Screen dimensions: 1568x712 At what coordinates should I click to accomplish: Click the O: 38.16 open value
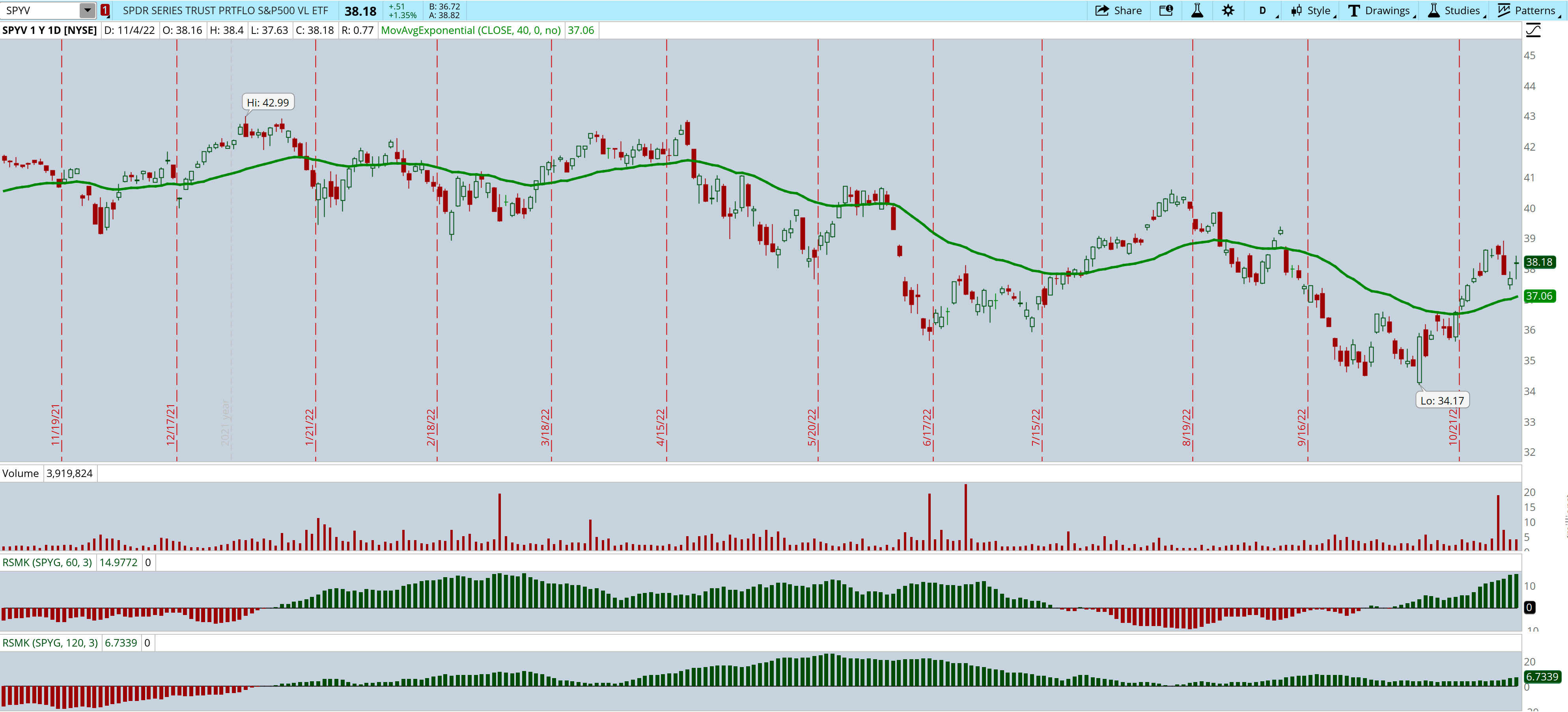pos(182,30)
